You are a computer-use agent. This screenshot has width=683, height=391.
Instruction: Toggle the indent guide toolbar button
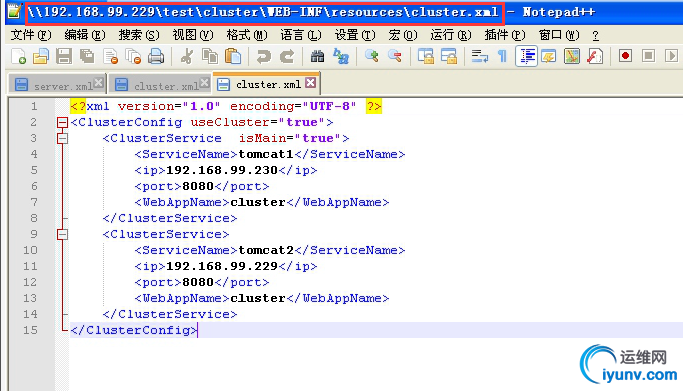[x=526, y=56]
